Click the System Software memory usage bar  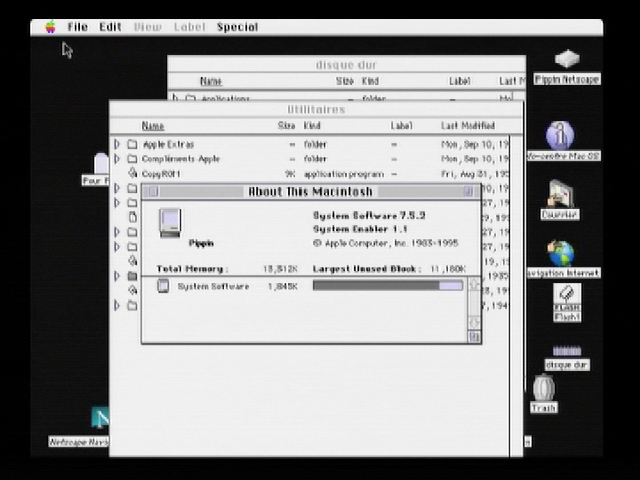[388, 285]
